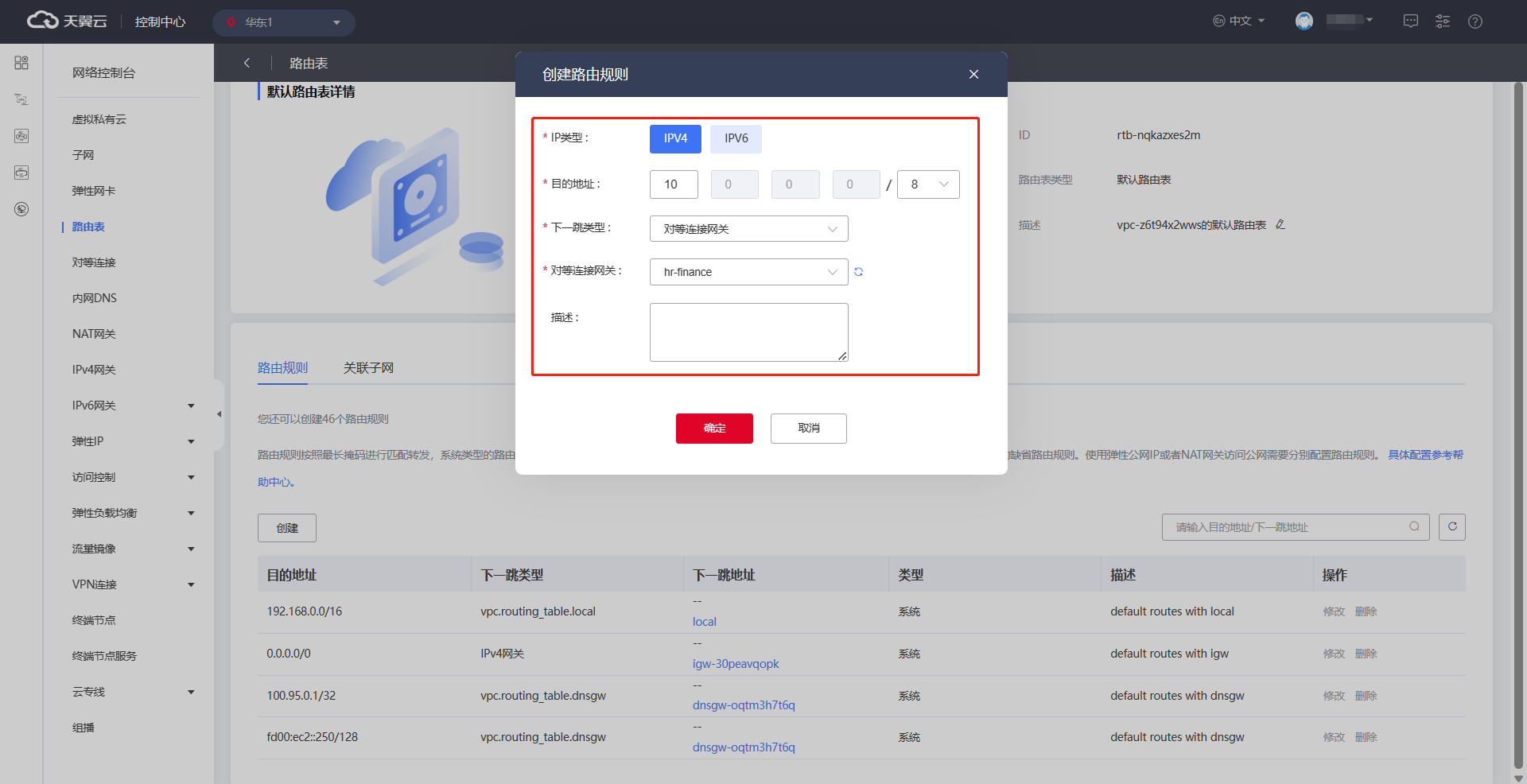The height and width of the screenshot is (784, 1527).
Task: Click the refresh icon beside route search box
Action: (1451, 526)
